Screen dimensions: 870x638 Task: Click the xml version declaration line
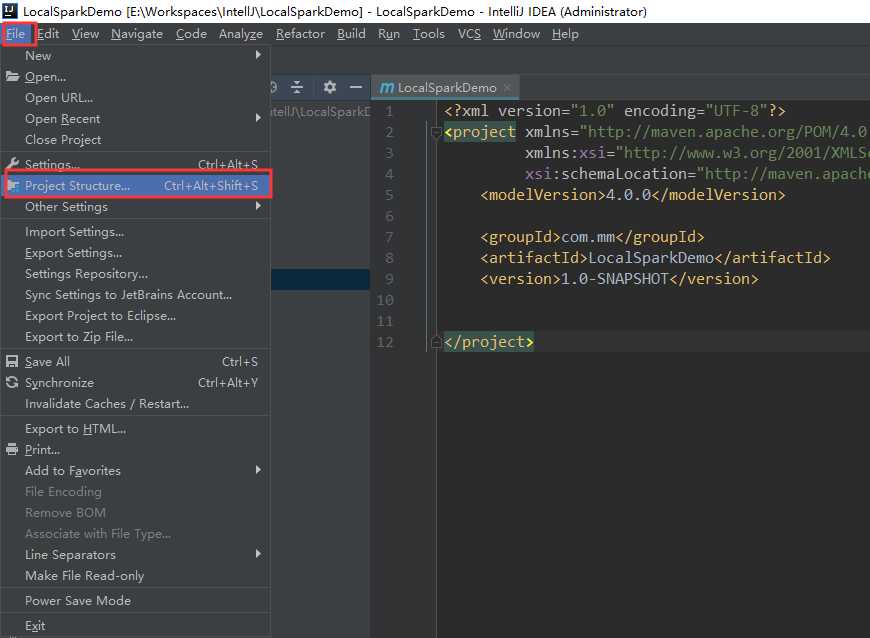[x=615, y=111]
